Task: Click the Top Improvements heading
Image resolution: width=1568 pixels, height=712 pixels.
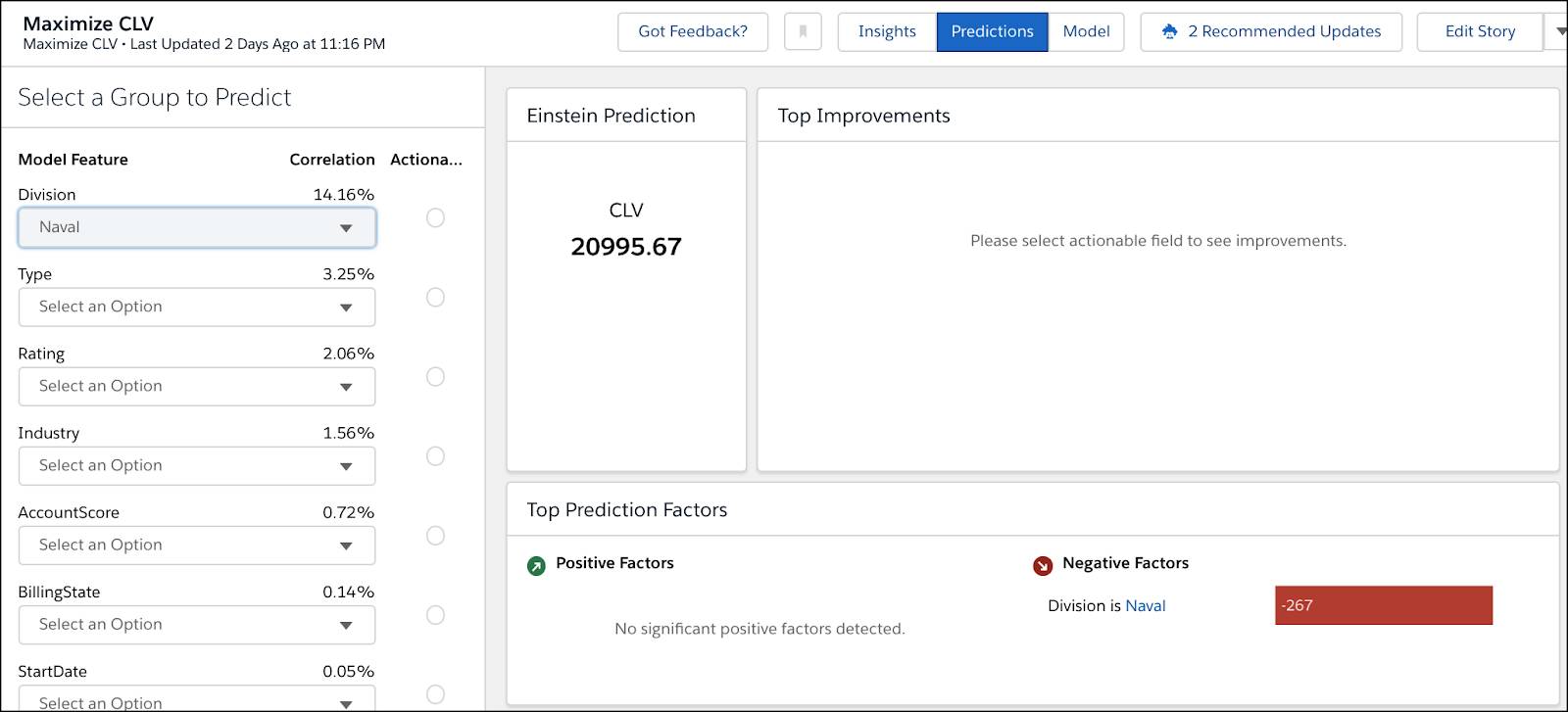Action: (x=863, y=116)
